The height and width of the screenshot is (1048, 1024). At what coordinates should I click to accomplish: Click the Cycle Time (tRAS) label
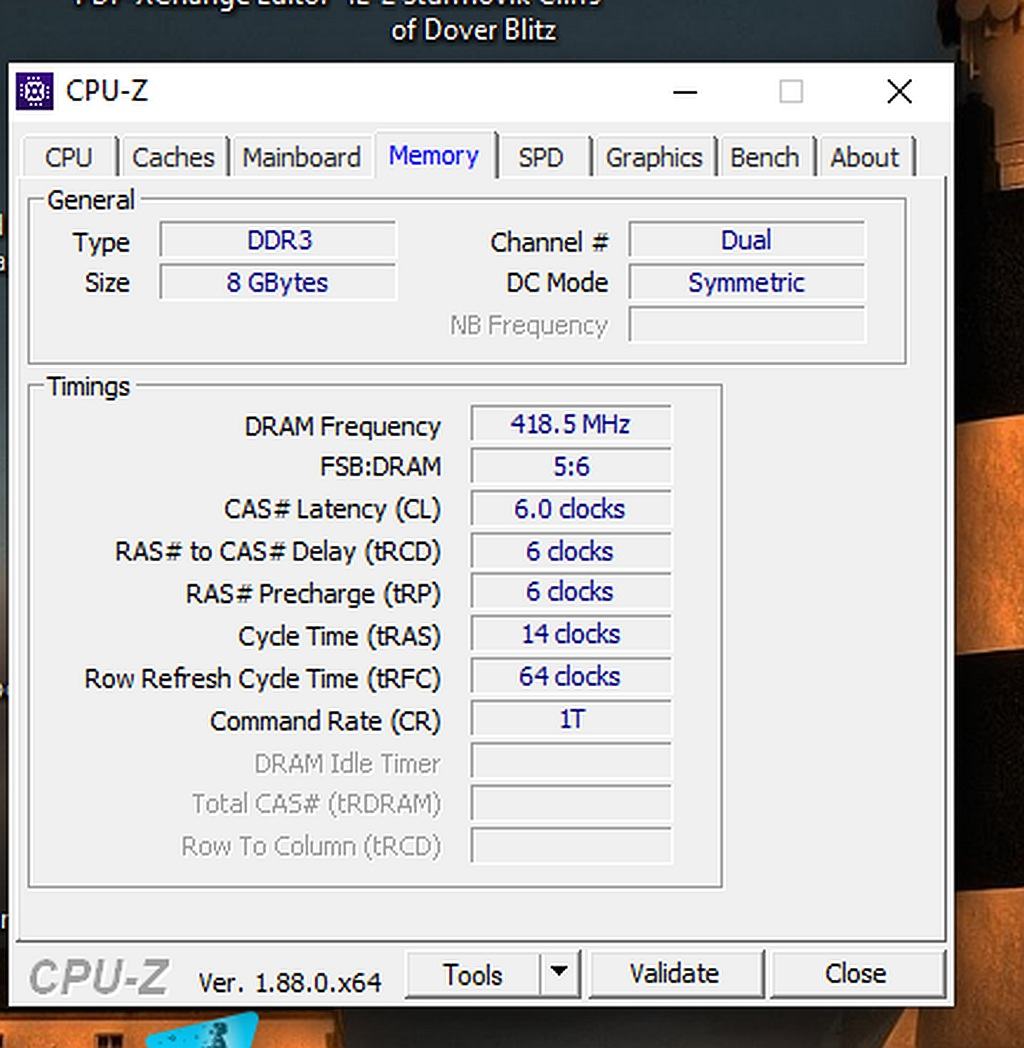[340, 636]
